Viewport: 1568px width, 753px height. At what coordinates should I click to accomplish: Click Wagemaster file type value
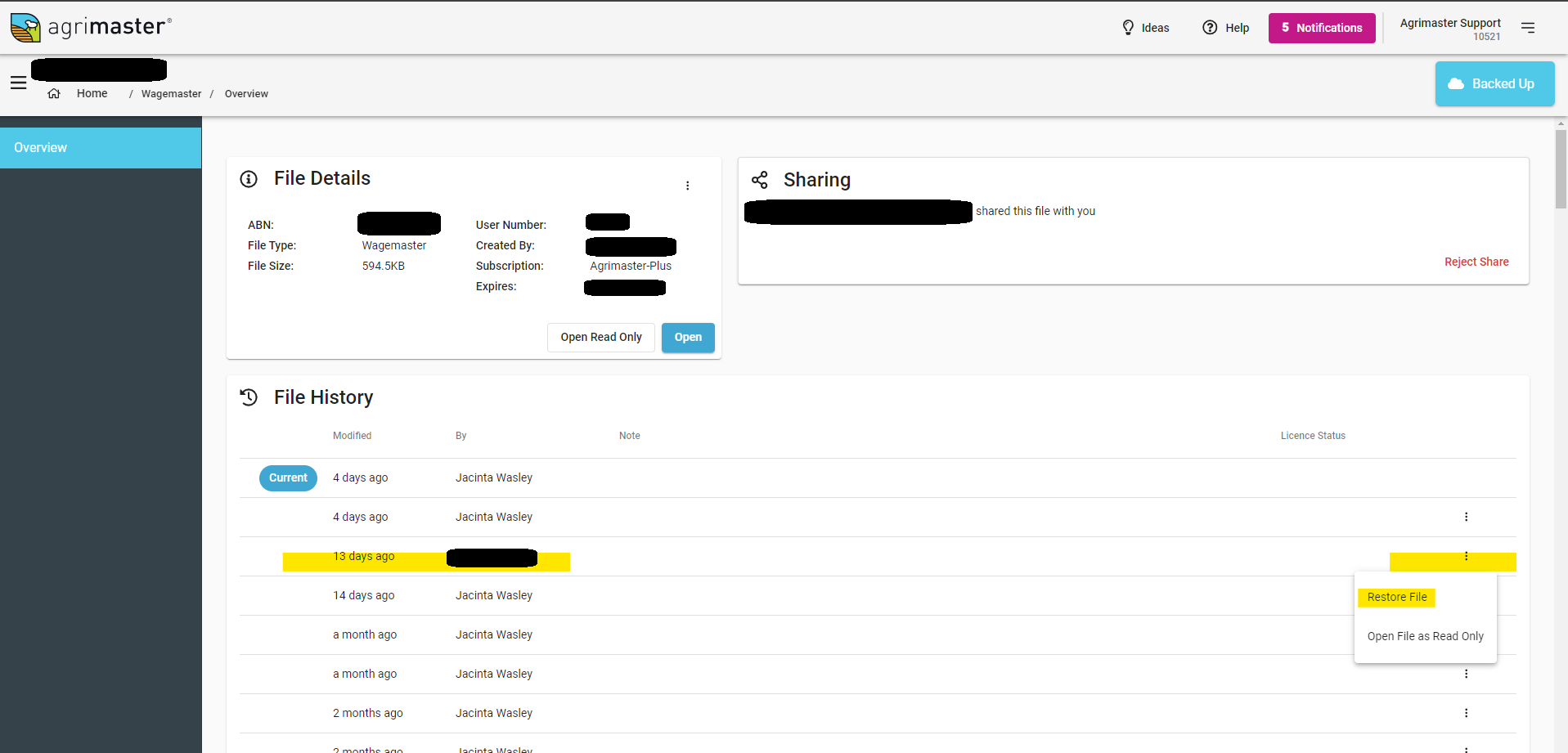(x=394, y=245)
